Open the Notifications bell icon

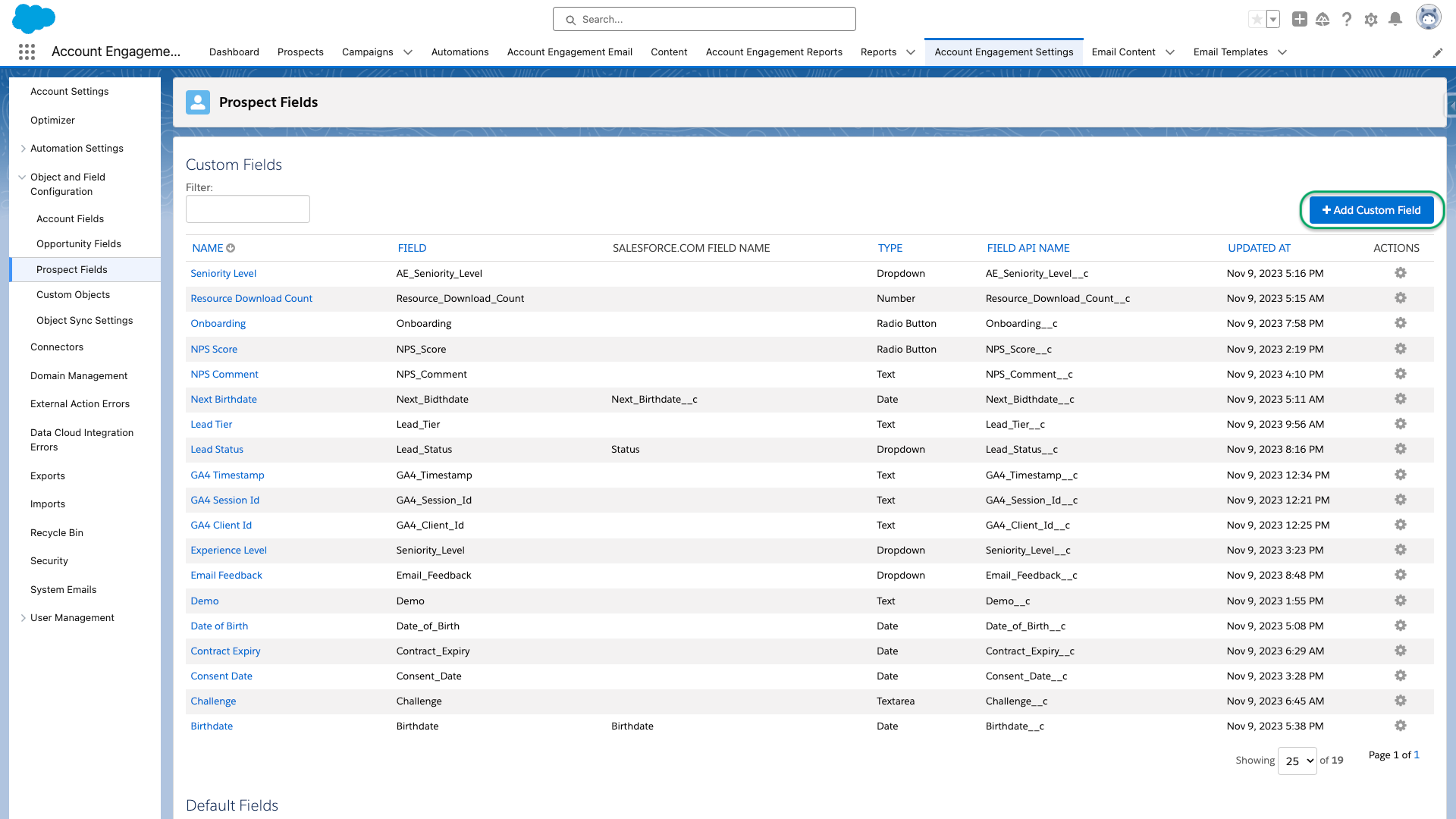[x=1395, y=20]
